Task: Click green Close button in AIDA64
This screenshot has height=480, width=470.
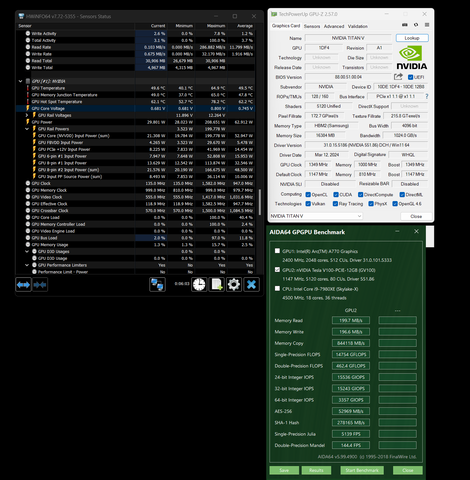Action: (x=408, y=470)
